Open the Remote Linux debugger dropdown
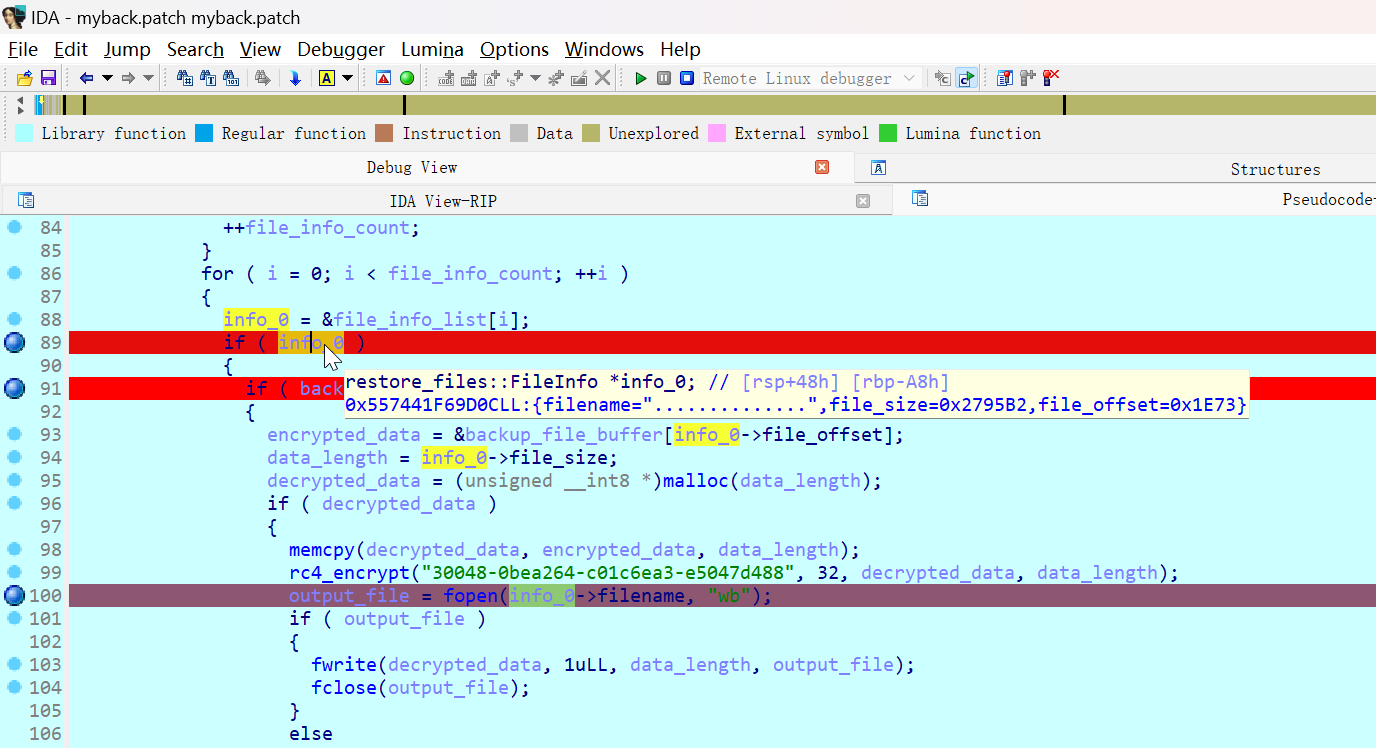The image size is (1376, 748). [810, 78]
